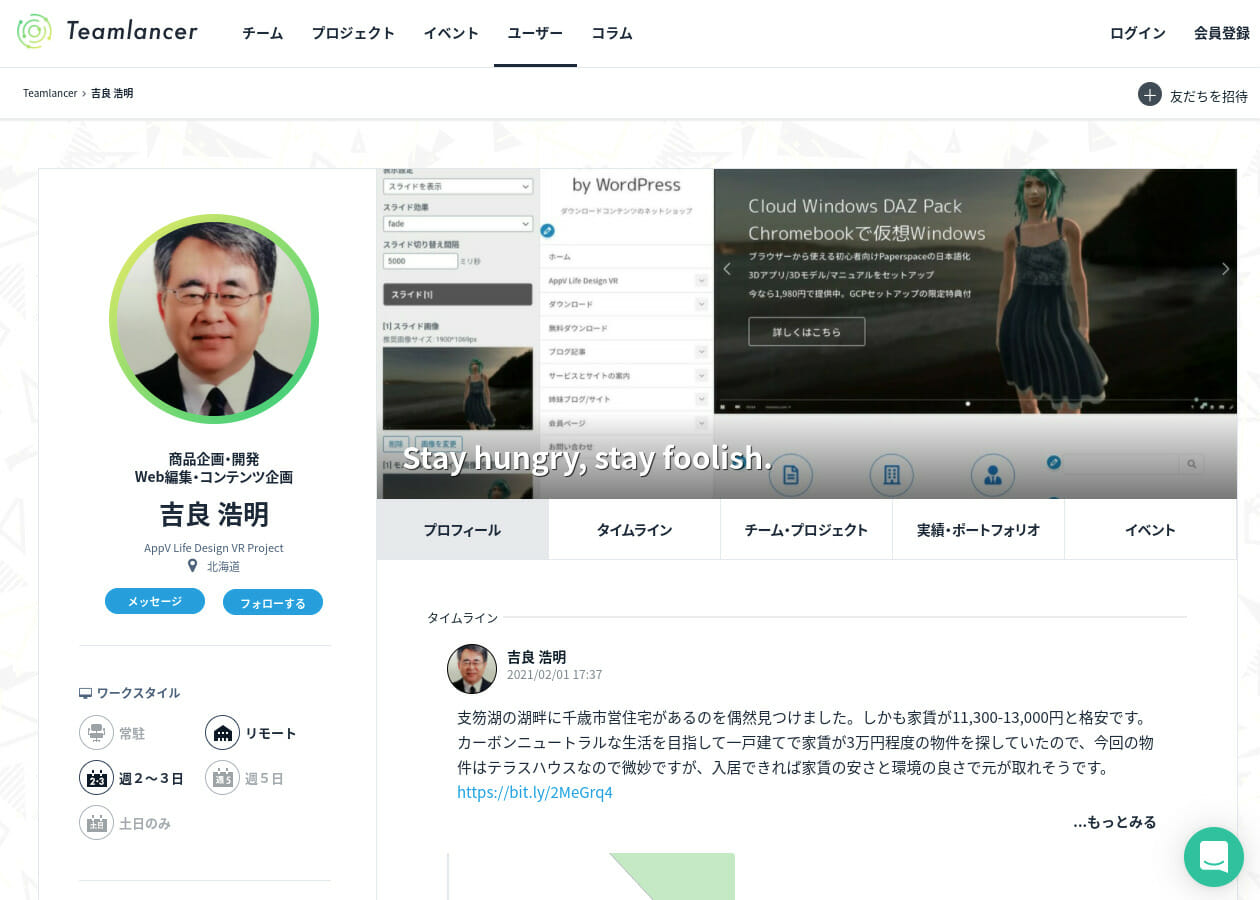Screen dimensions: 1260x900
Task: Switch to the 実績・ポートフォリオ tab
Action: click(x=979, y=529)
